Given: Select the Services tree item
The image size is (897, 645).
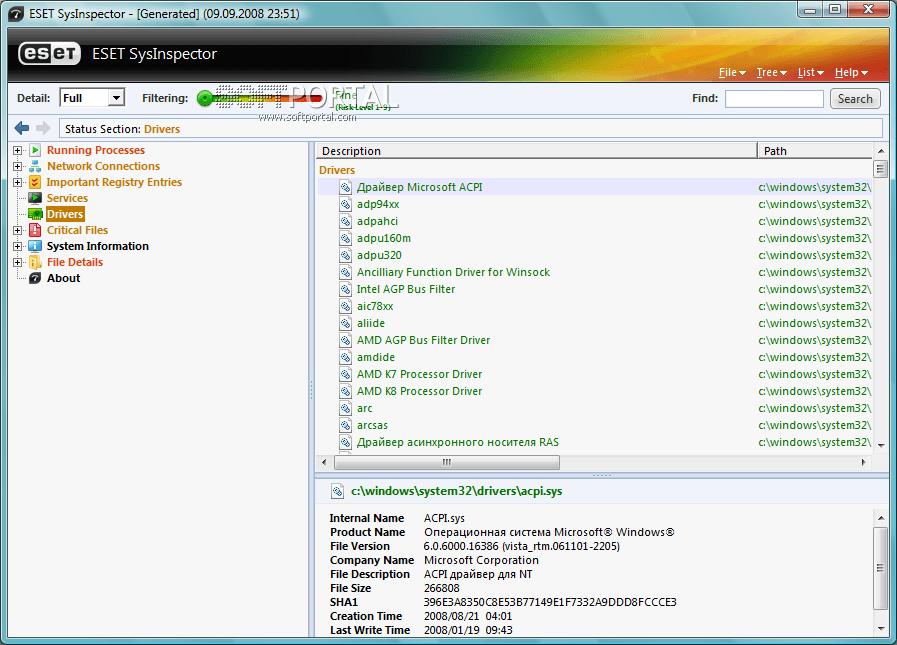Looking at the screenshot, I should coord(68,198).
